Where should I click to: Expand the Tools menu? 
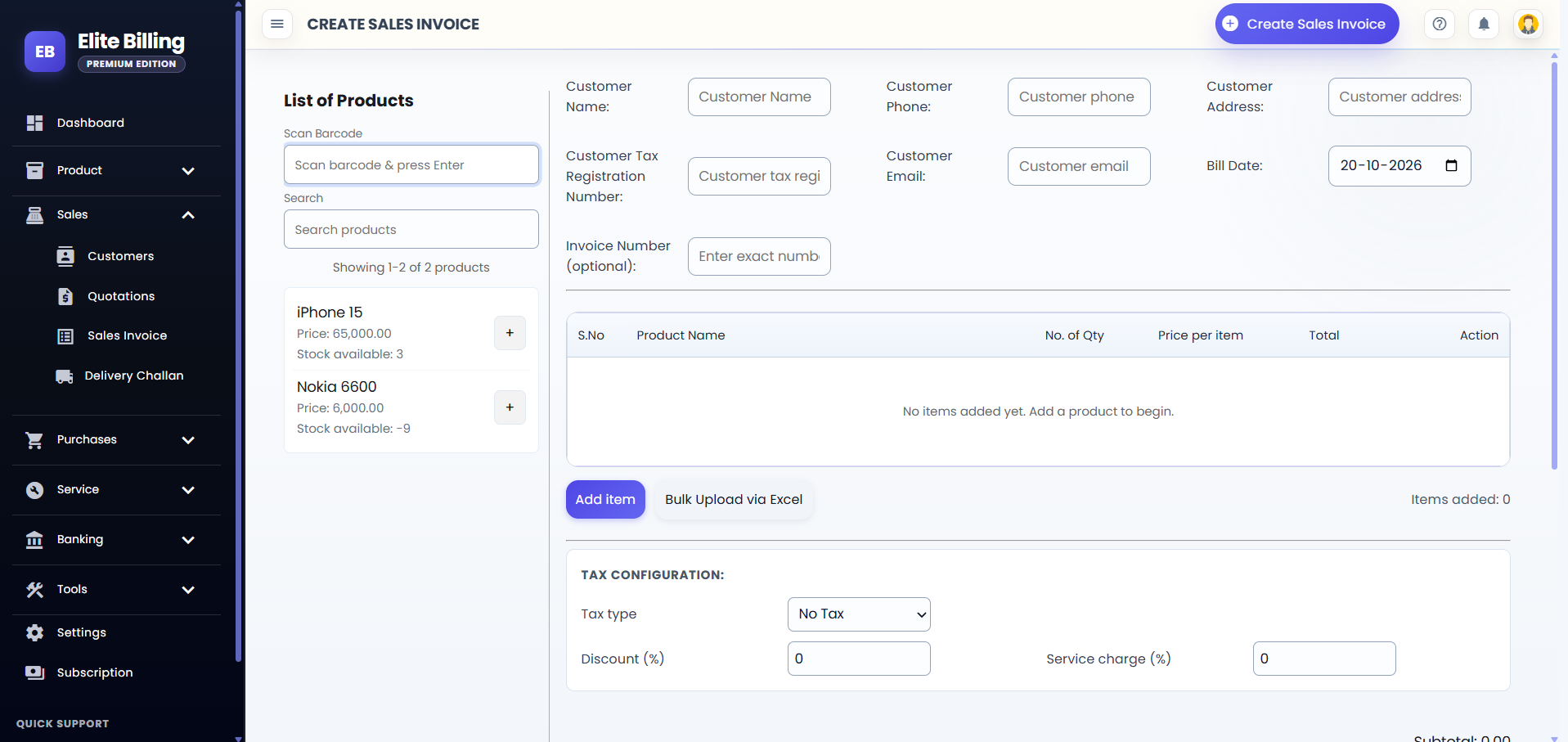click(116, 589)
